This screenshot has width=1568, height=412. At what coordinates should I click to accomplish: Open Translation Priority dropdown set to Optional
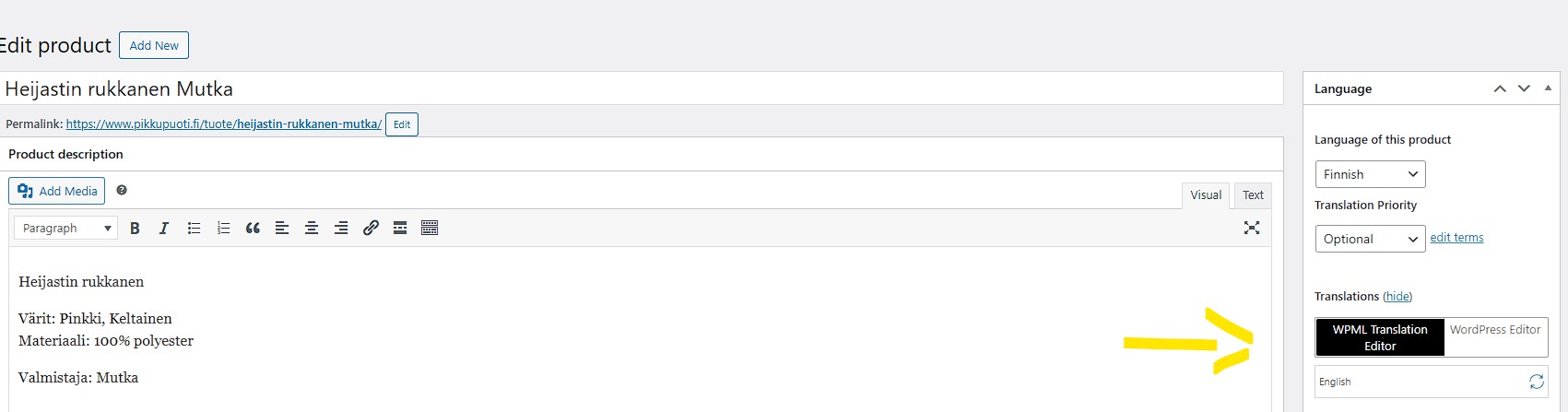coord(1370,239)
